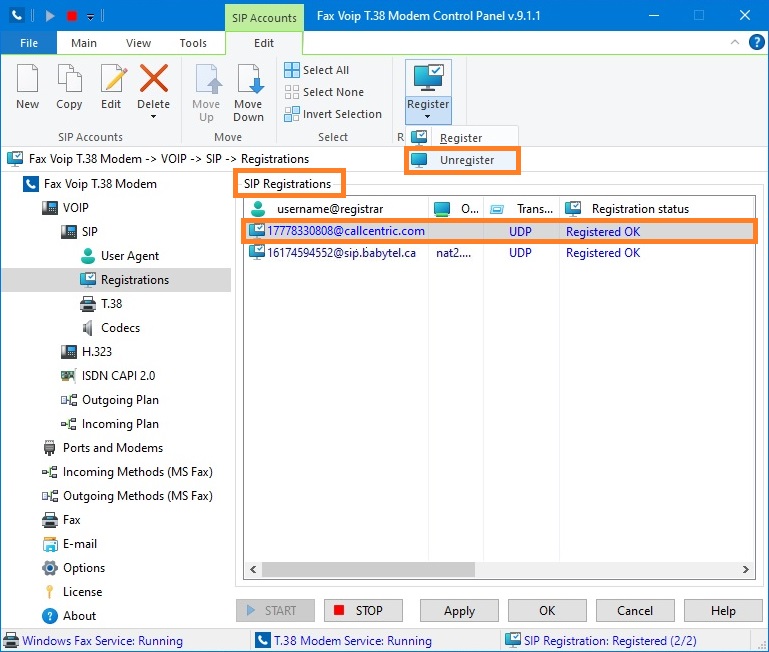Click the large Register monitor icon
This screenshot has width=769, height=652.
pos(428,78)
